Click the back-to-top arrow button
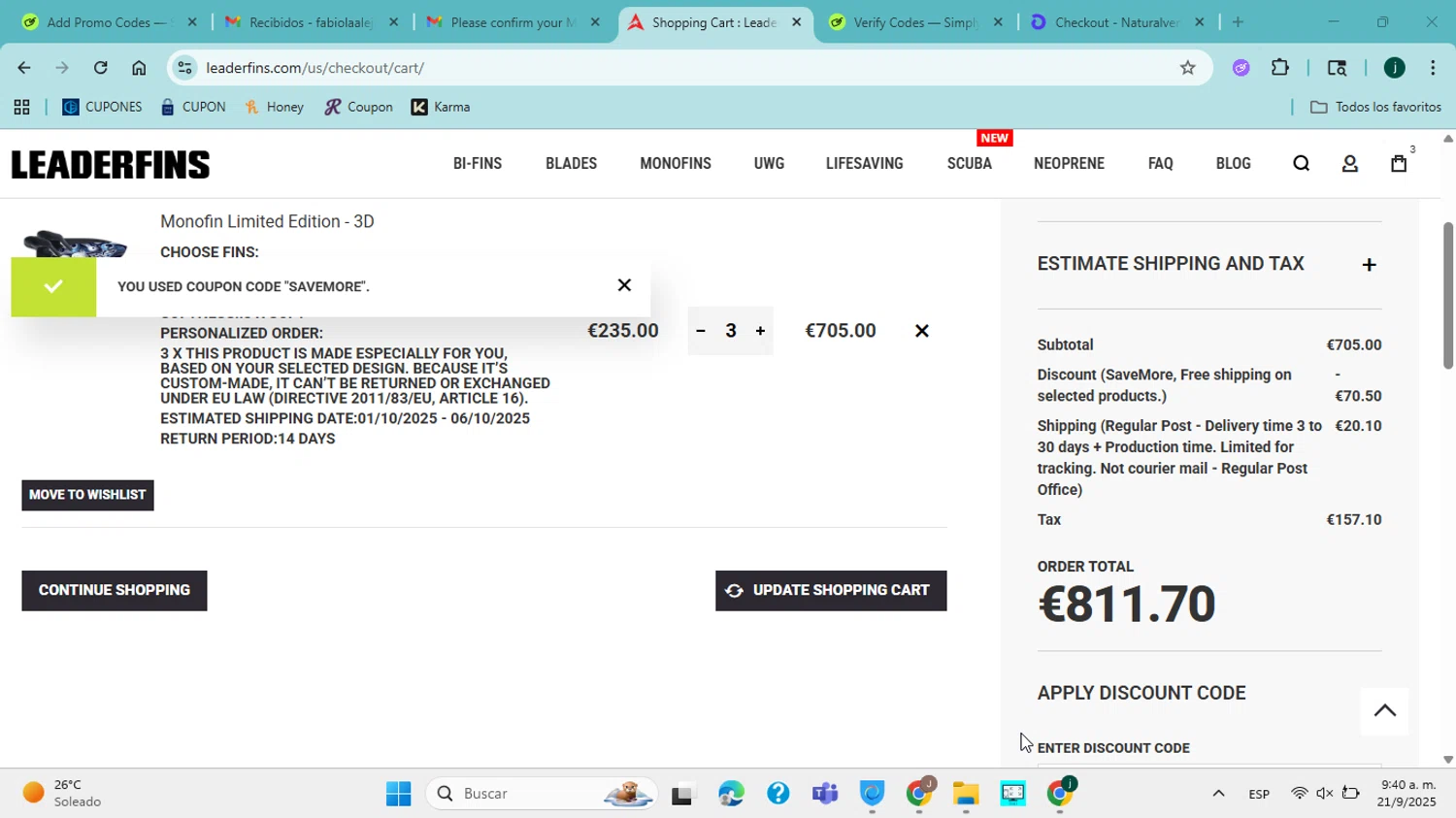 coord(1385,710)
